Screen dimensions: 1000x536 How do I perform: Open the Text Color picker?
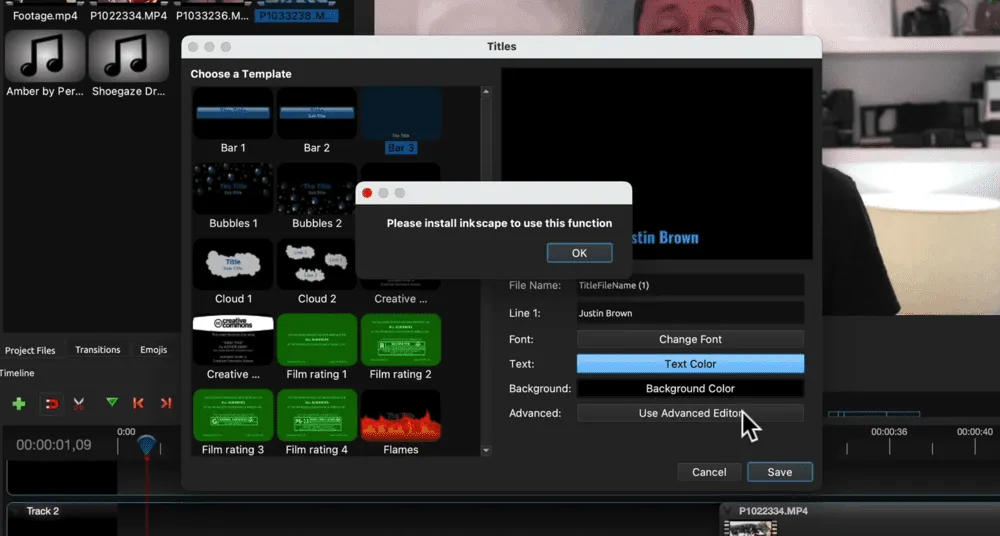click(690, 364)
